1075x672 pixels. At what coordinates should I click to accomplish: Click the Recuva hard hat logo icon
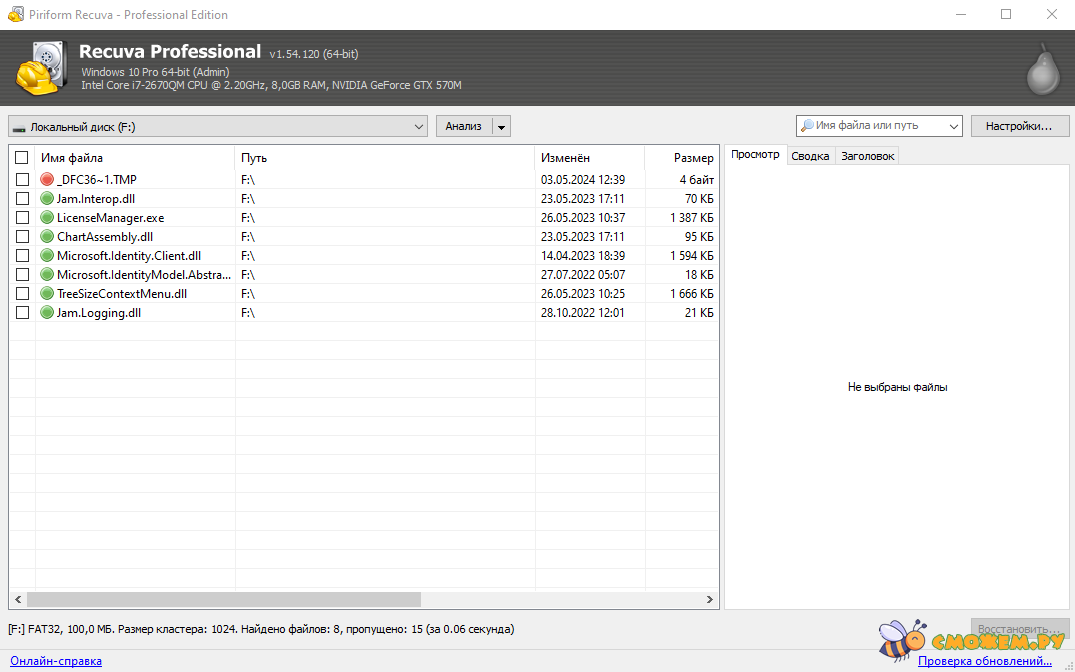[x=41, y=69]
